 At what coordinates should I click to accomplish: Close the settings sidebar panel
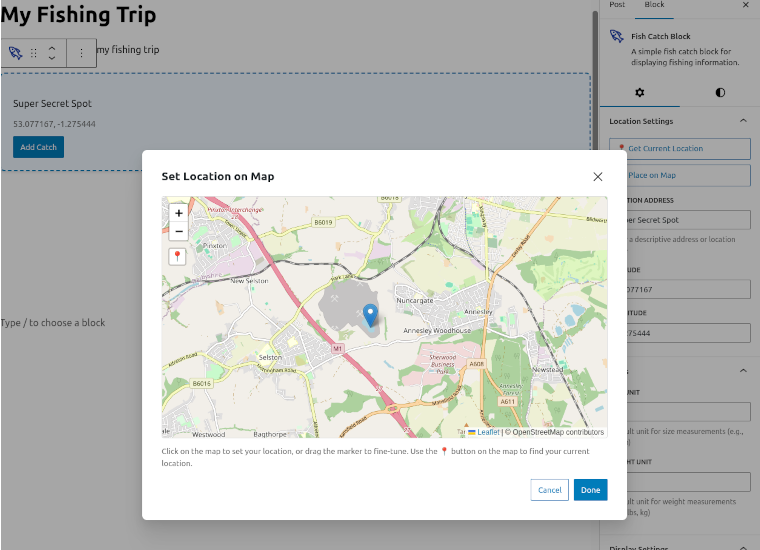click(x=745, y=5)
